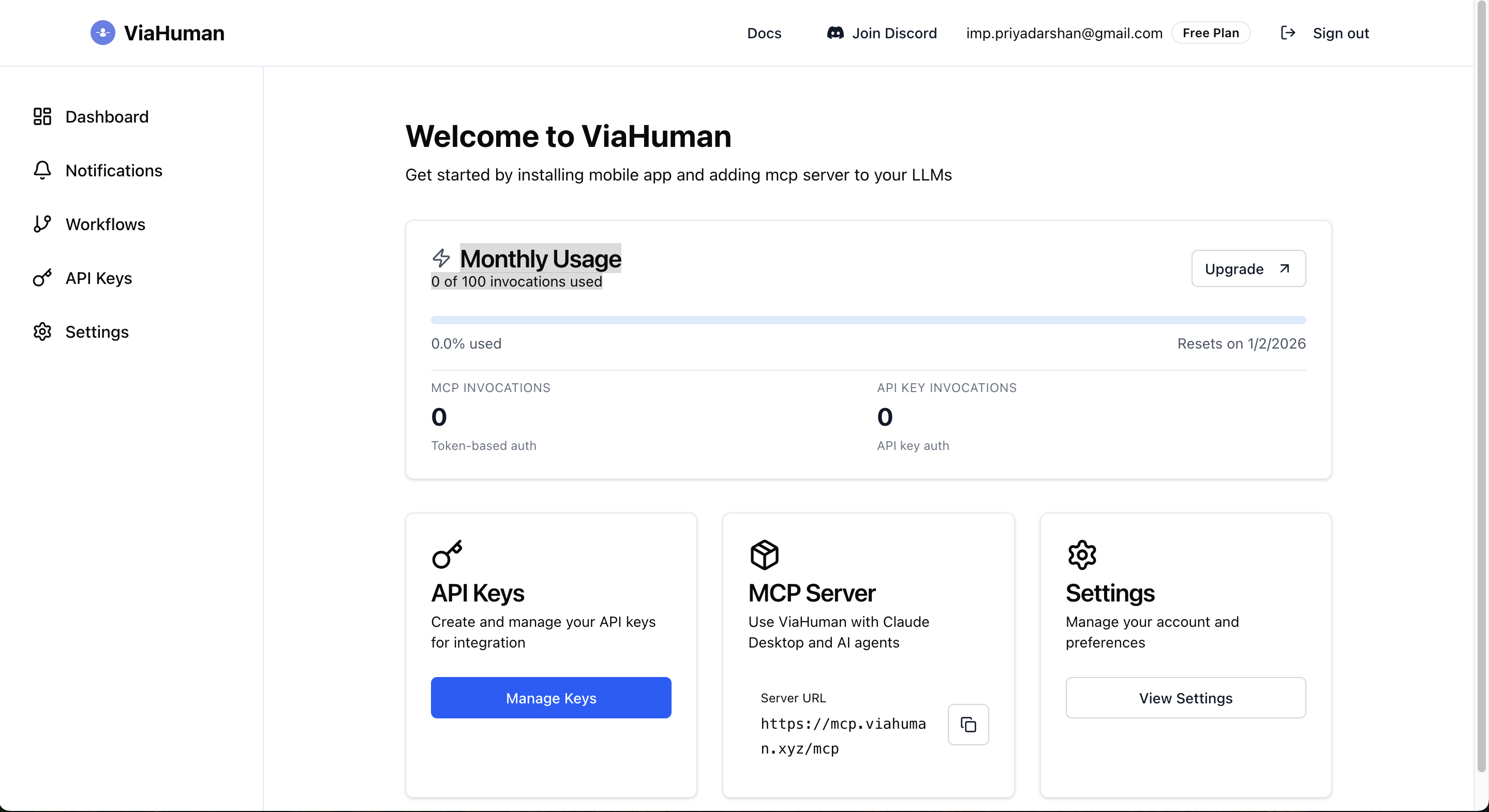
Task: Click the key icon on the API Keys card
Action: pos(448,554)
